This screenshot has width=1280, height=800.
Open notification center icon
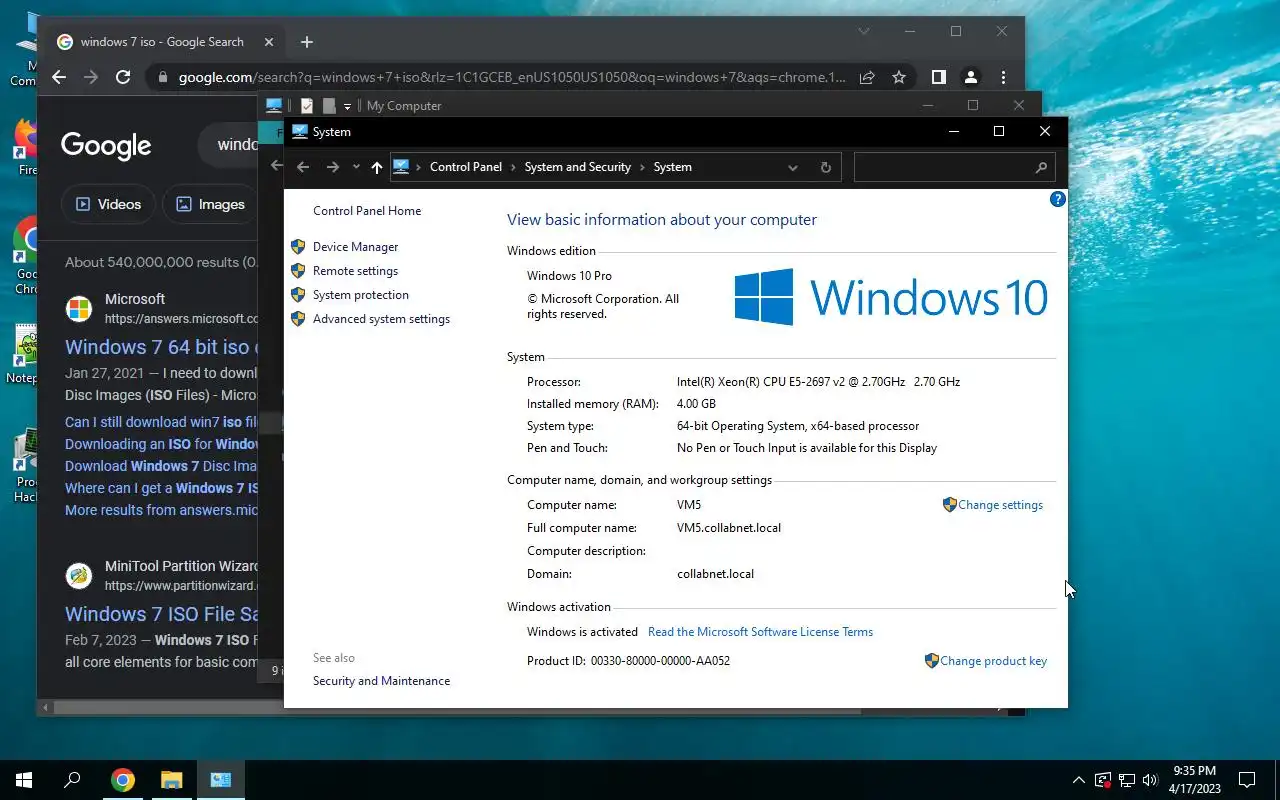point(1247,780)
